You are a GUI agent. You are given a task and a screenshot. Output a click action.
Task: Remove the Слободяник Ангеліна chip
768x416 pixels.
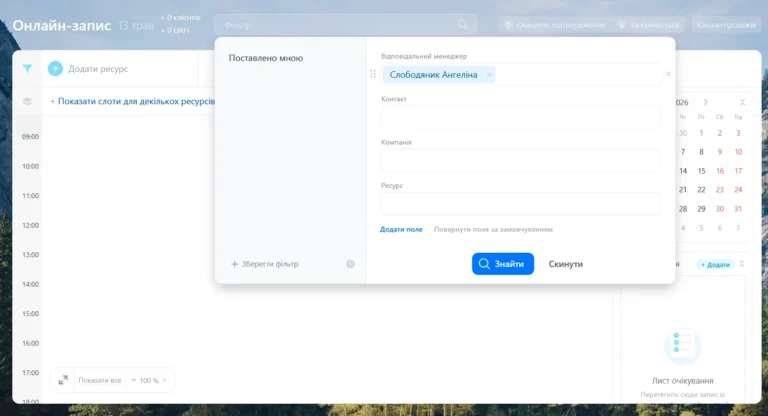488,74
